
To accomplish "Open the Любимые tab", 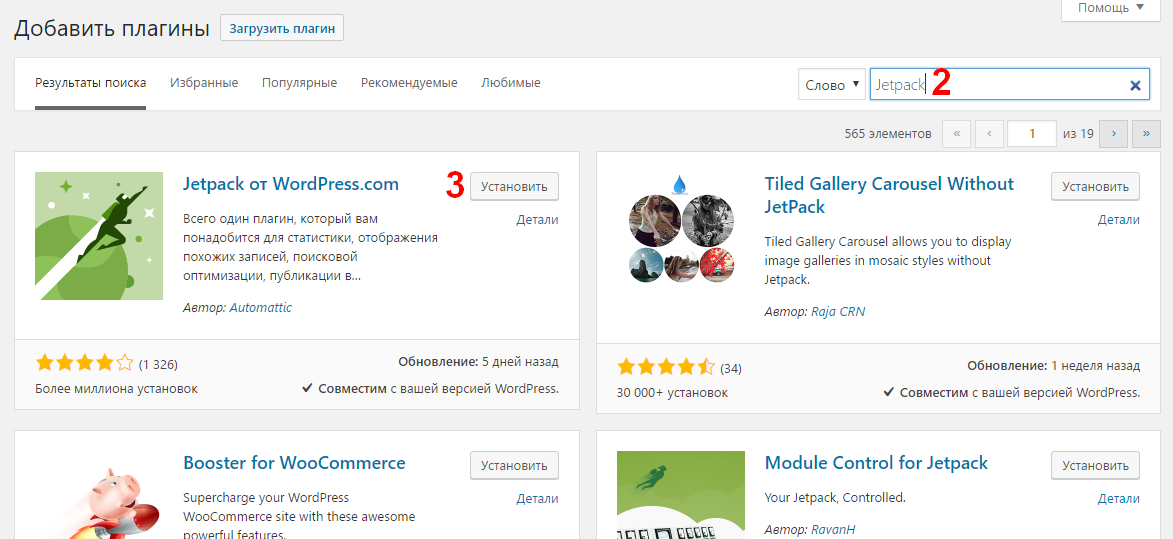I will [x=511, y=83].
